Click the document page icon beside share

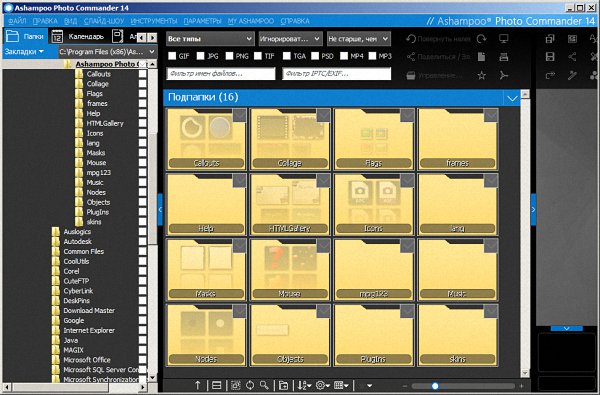click(481, 57)
